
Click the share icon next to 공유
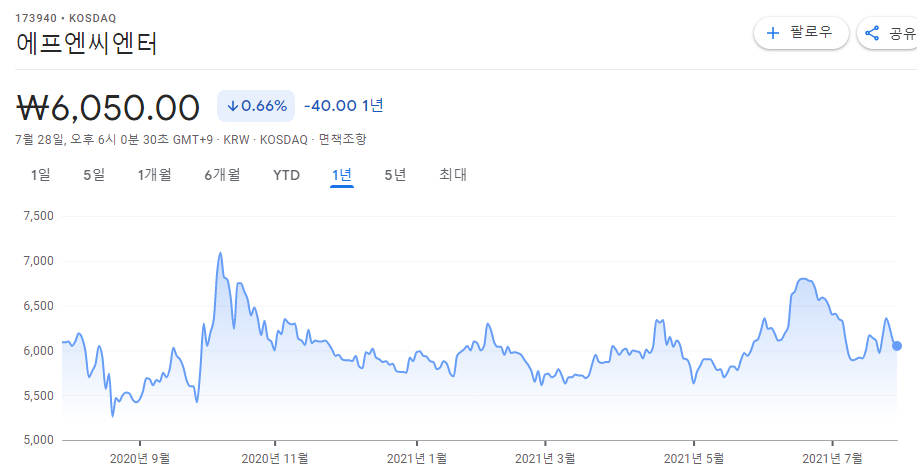pos(872,33)
